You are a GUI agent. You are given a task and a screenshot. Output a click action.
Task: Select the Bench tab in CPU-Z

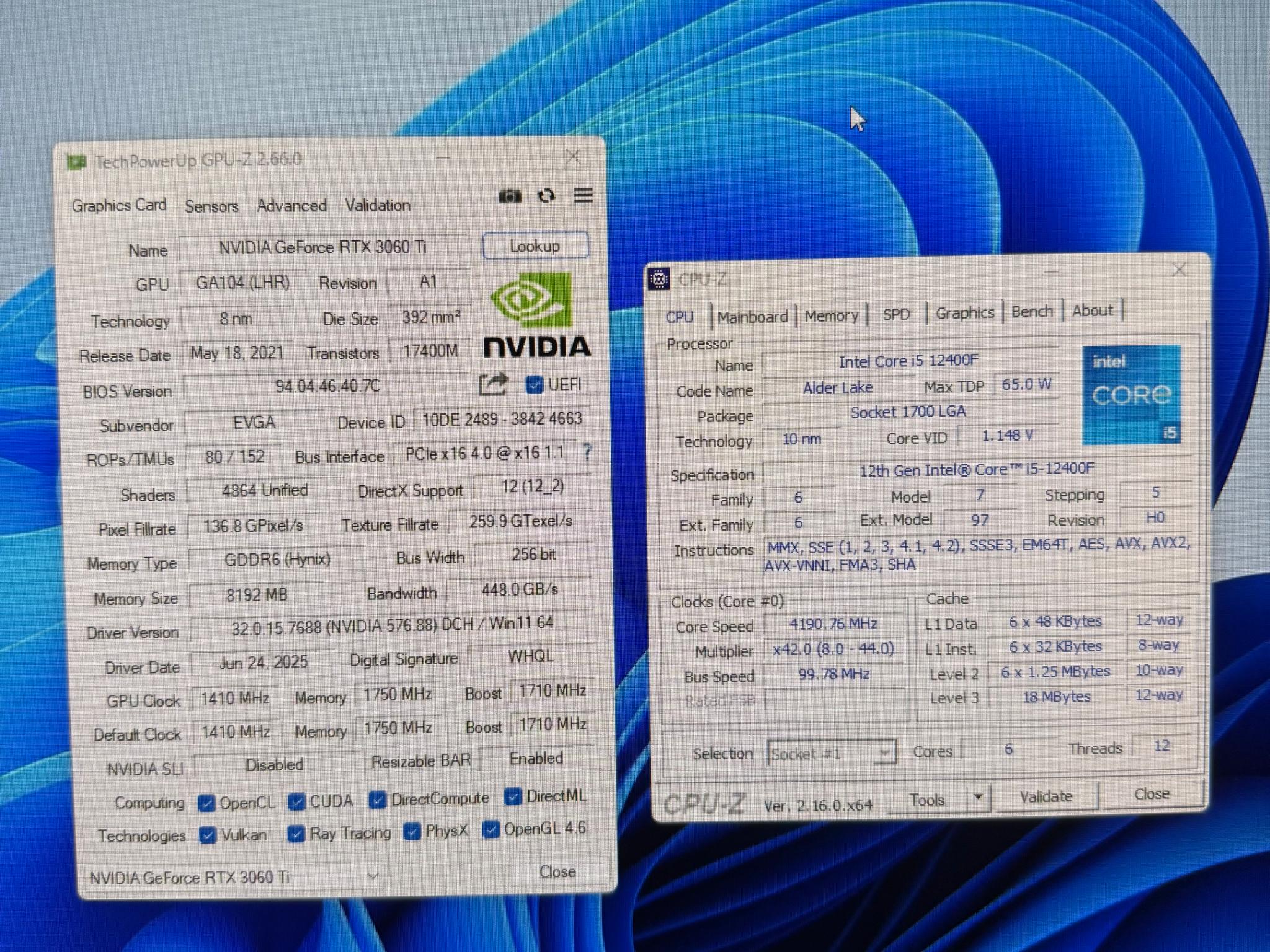[1032, 311]
